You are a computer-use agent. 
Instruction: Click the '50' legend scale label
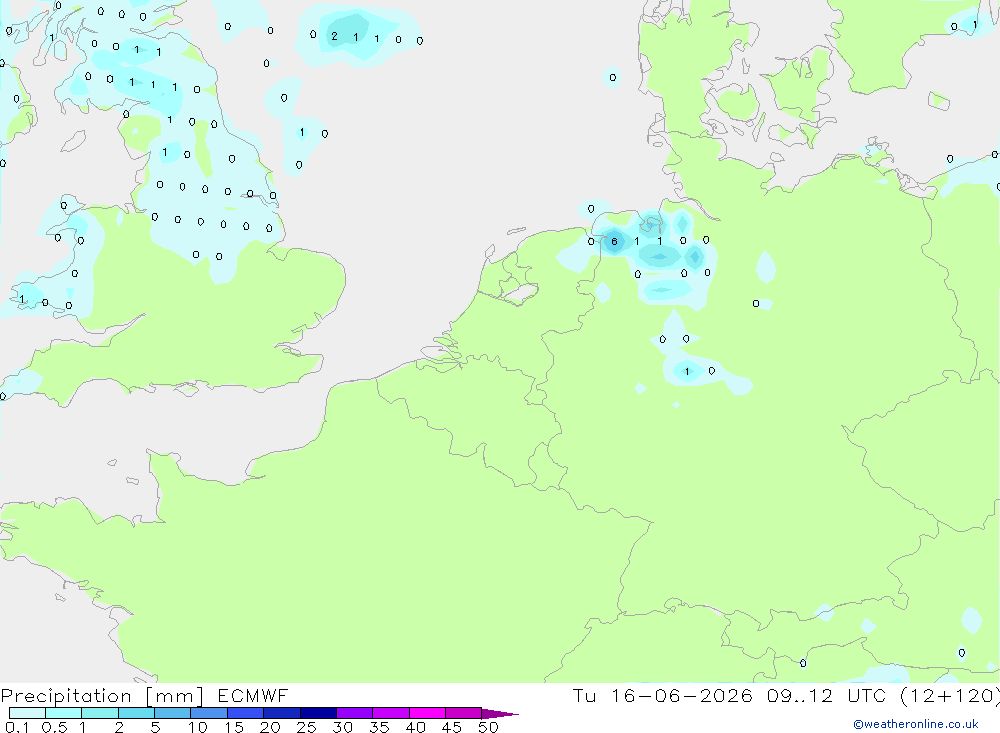click(x=489, y=727)
